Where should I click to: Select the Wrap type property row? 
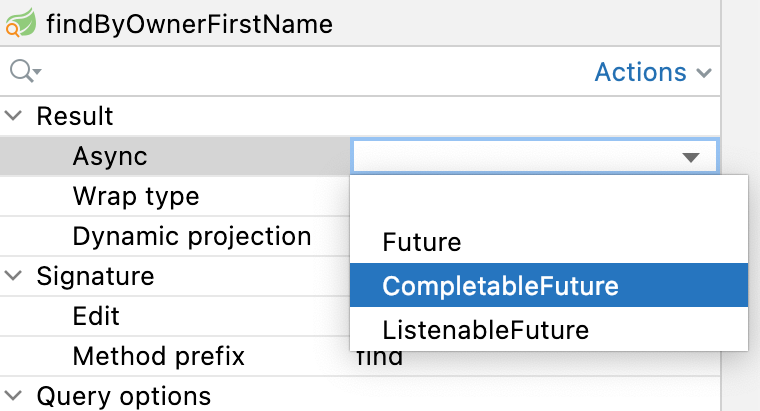coord(136,196)
